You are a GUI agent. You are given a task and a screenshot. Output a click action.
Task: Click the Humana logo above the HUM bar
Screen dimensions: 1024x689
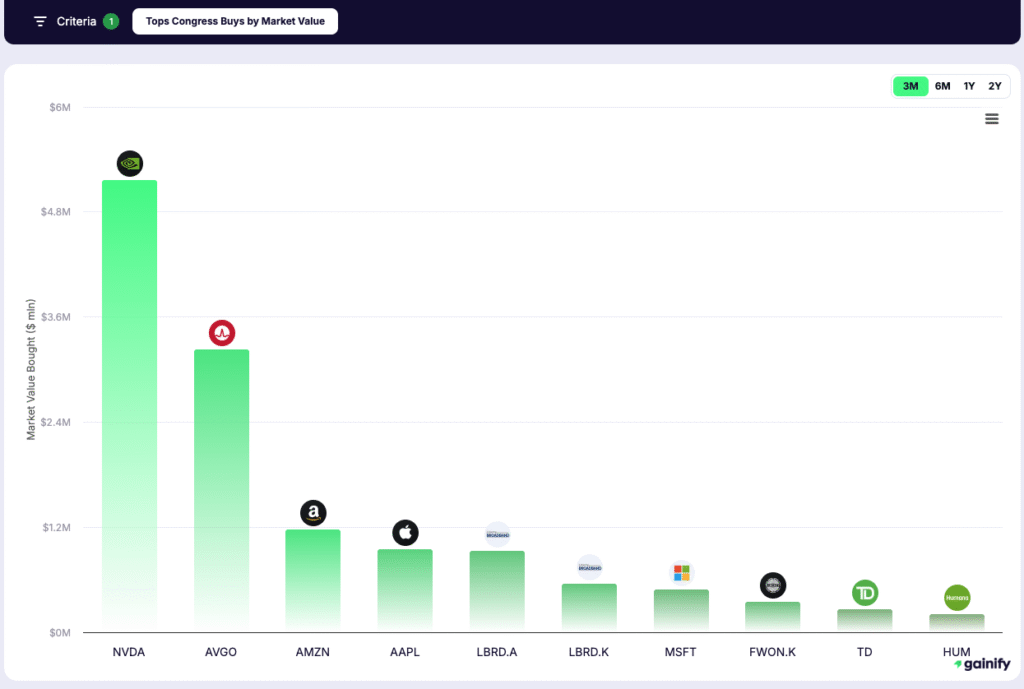pyautogui.click(x=957, y=598)
